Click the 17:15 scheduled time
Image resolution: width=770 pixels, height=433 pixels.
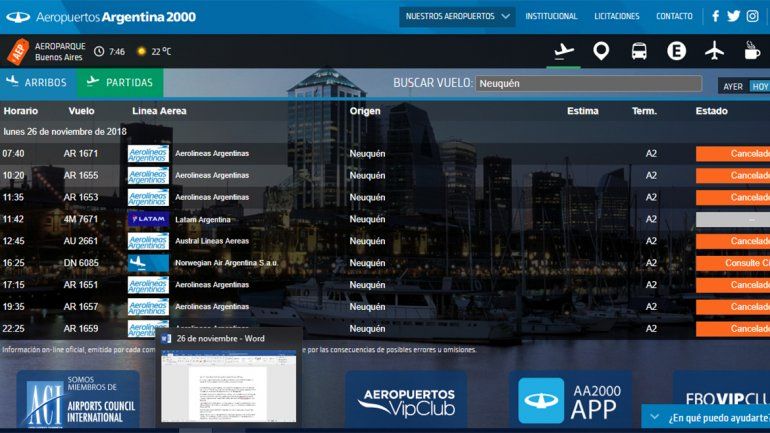click(x=13, y=285)
